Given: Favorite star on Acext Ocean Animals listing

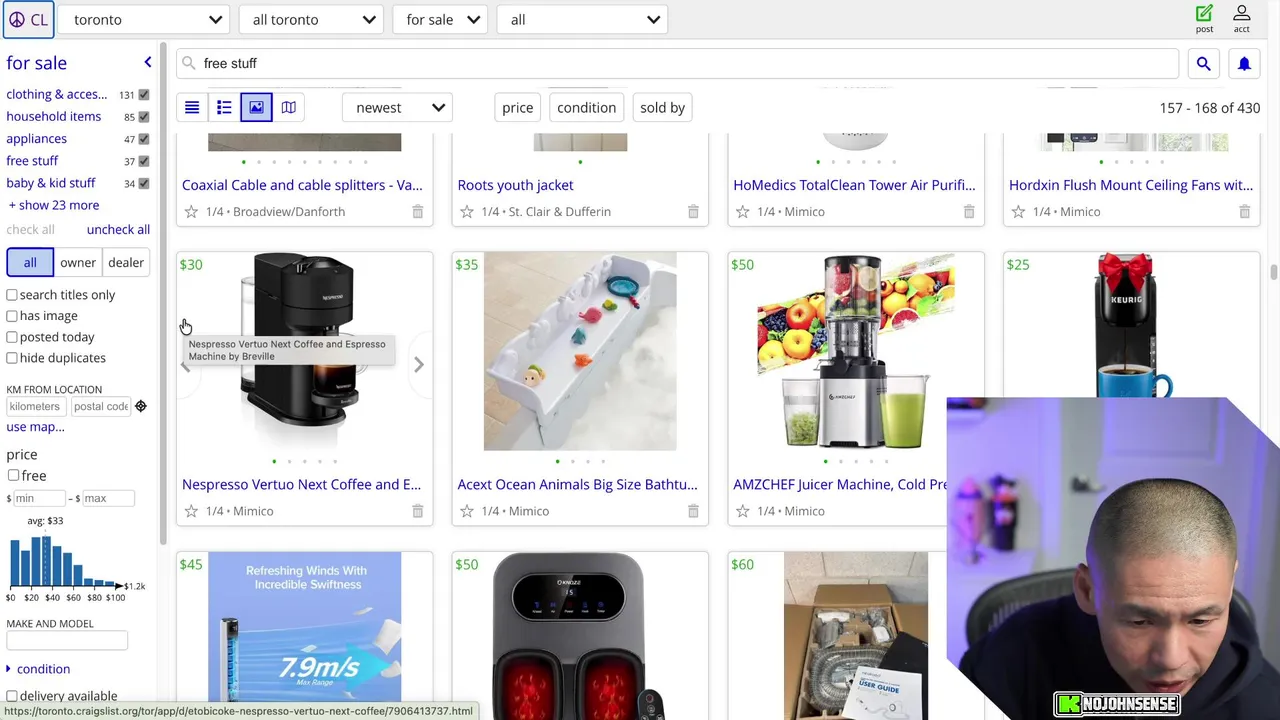Looking at the screenshot, I should [x=467, y=511].
